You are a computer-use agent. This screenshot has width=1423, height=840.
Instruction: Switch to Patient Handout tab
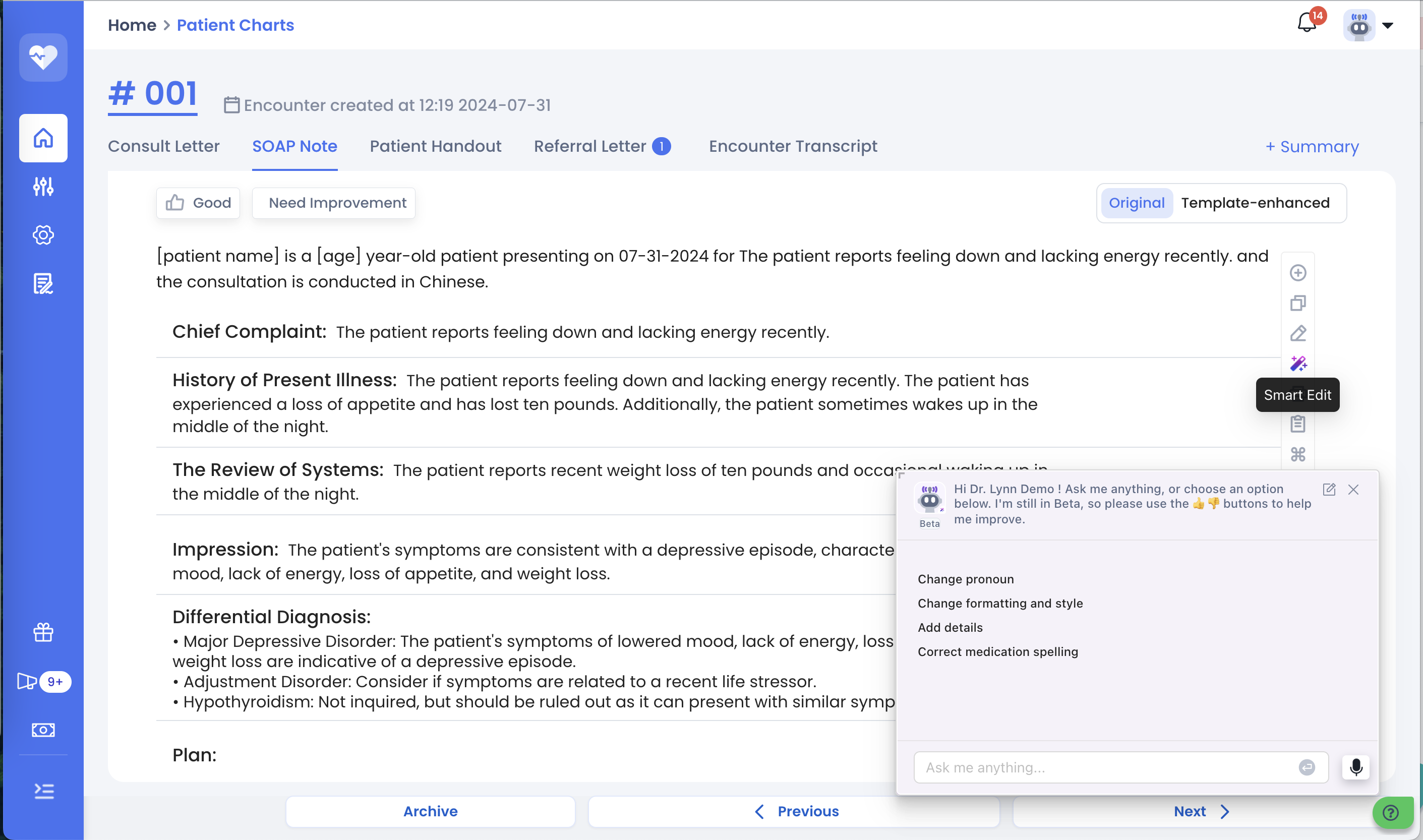coord(435,147)
